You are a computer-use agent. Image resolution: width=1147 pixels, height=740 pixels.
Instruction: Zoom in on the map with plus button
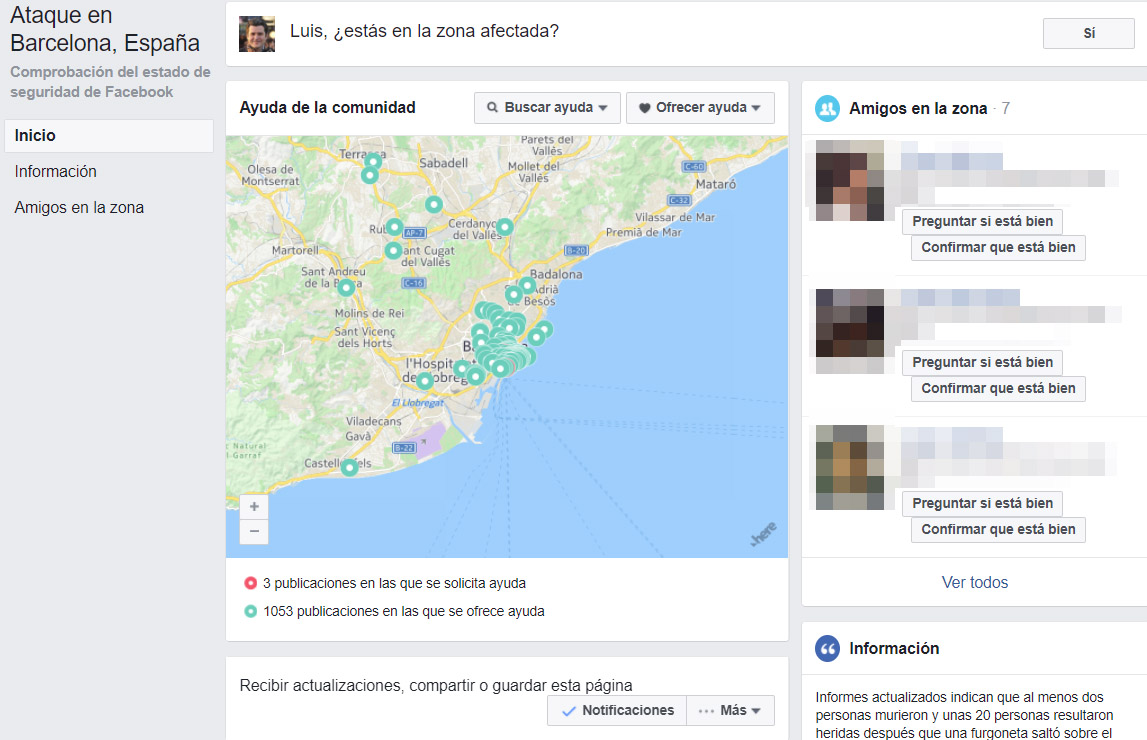(254, 506)
